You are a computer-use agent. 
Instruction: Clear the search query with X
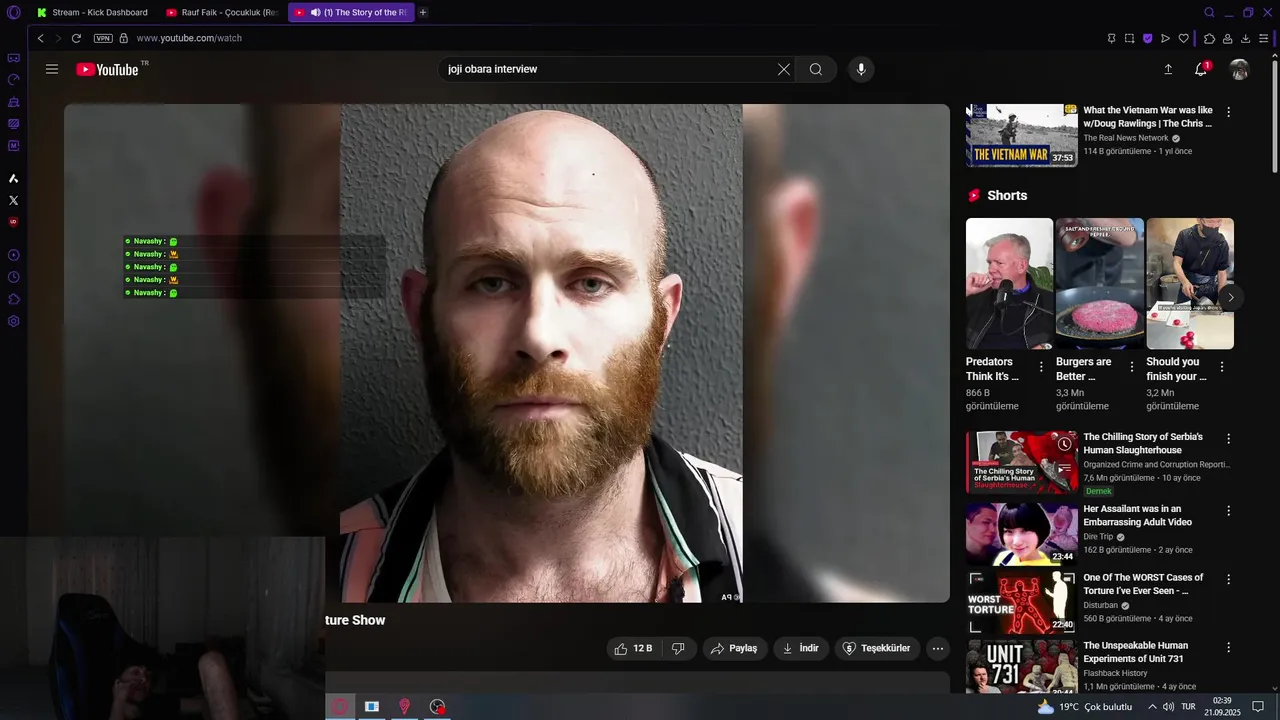click(x=784, y=69)
